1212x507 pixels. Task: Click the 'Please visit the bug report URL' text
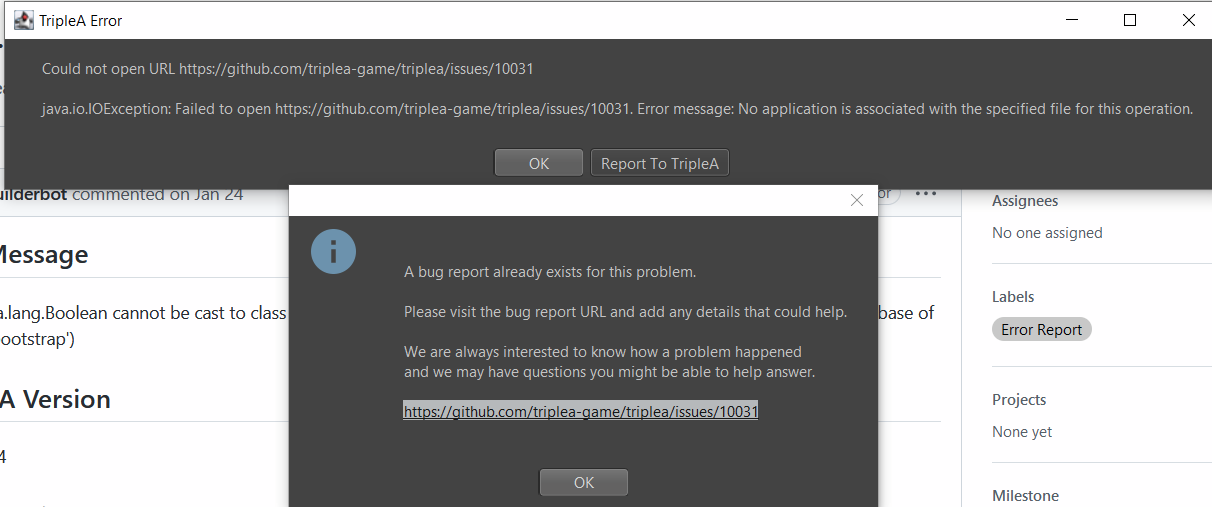[x=626, y=312]
